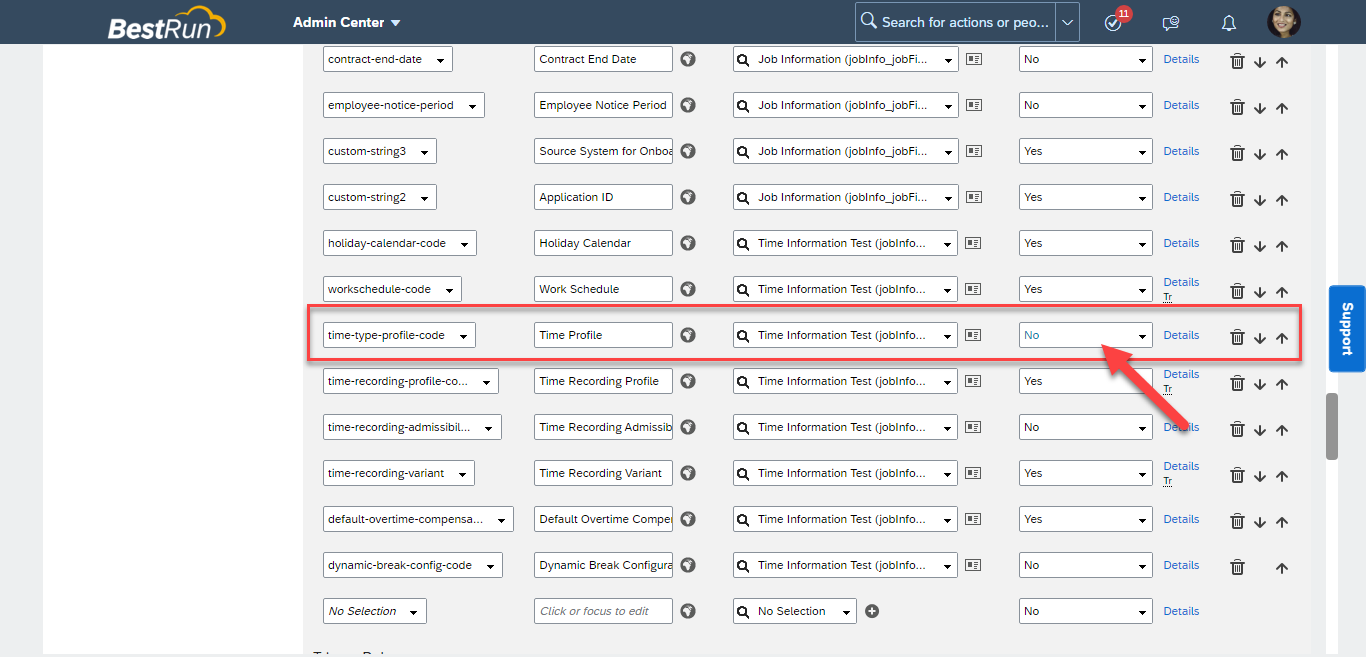Open translations globe for Time Profile
Screen dimensions: 1366x657
(x=688, y=335)
